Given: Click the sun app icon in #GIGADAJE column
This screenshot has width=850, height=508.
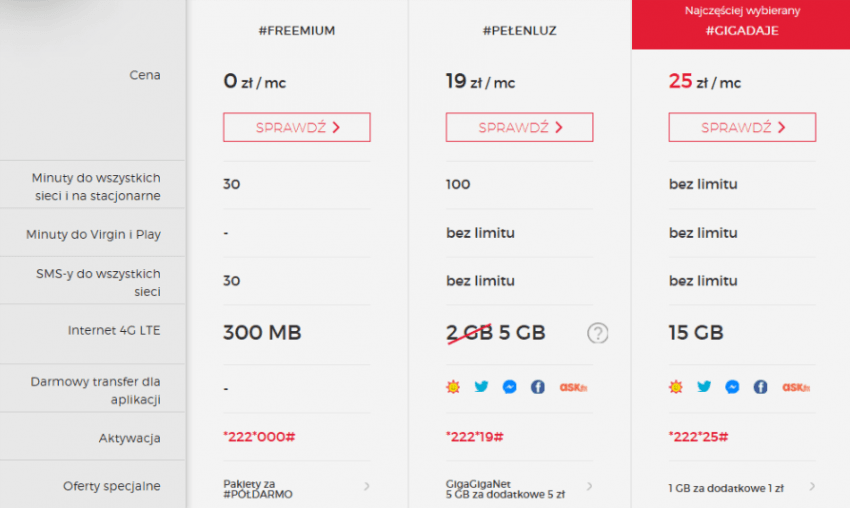Looking at the screenshot, I should [x=675, y=387].
